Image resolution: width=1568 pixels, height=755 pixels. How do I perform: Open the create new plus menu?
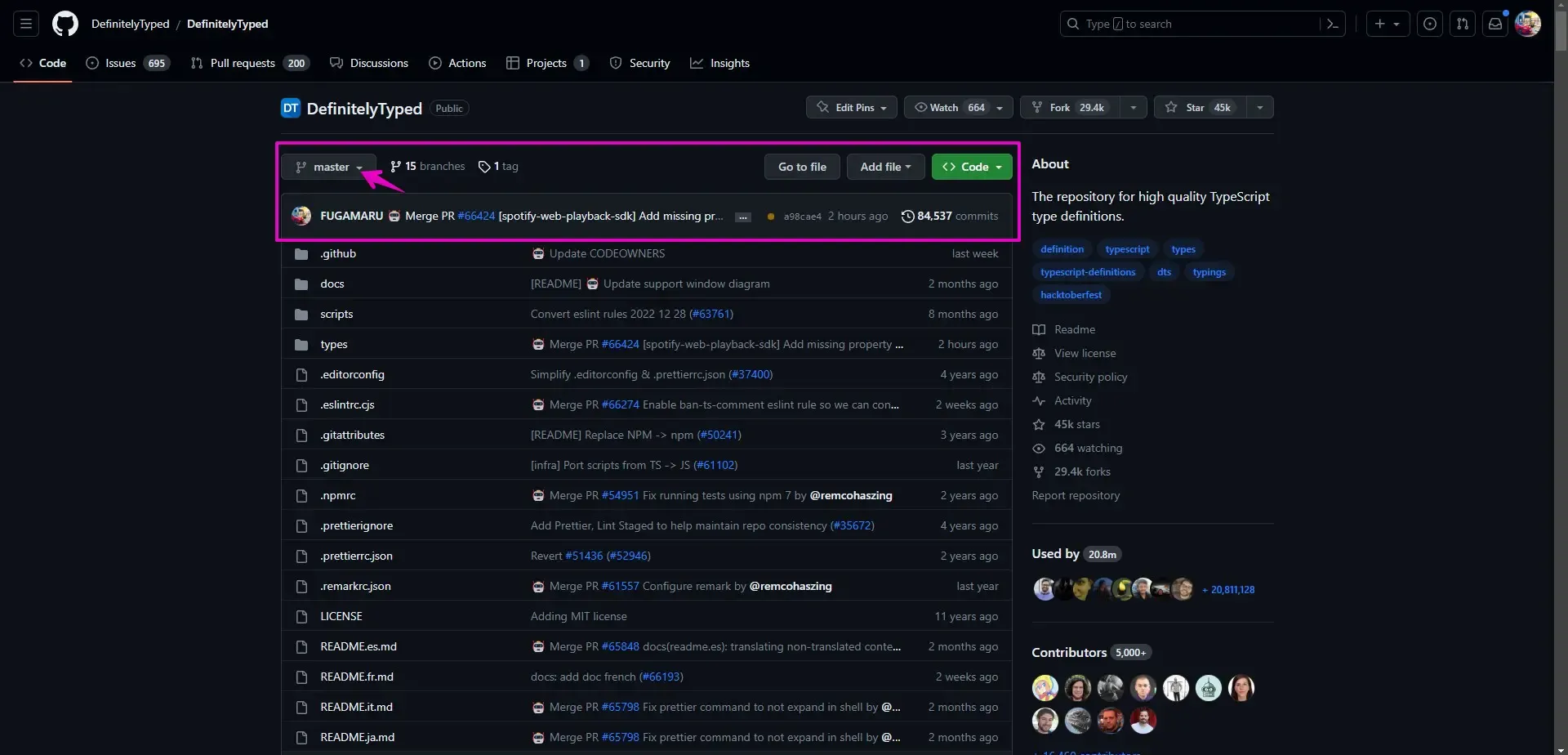(x=1388, y=24)
